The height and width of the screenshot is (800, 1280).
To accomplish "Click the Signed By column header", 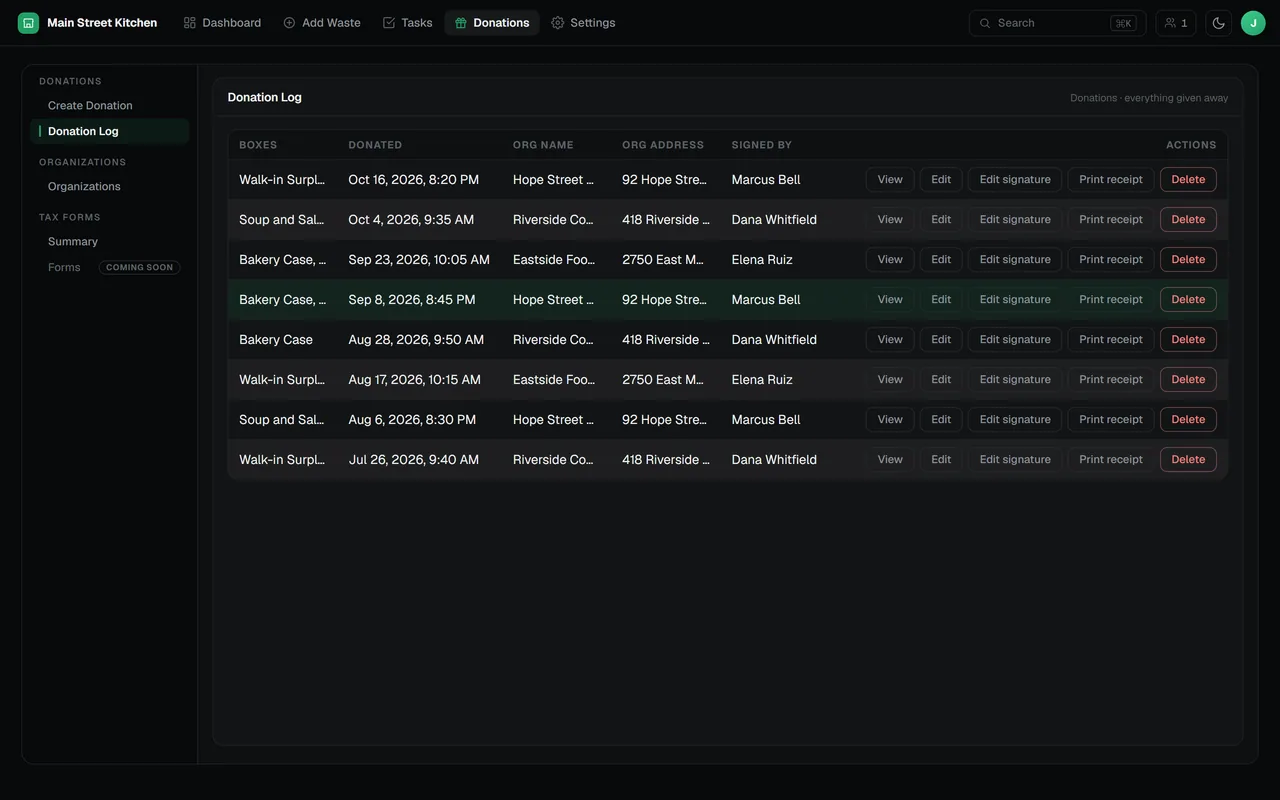I will [x=761, y=145].
